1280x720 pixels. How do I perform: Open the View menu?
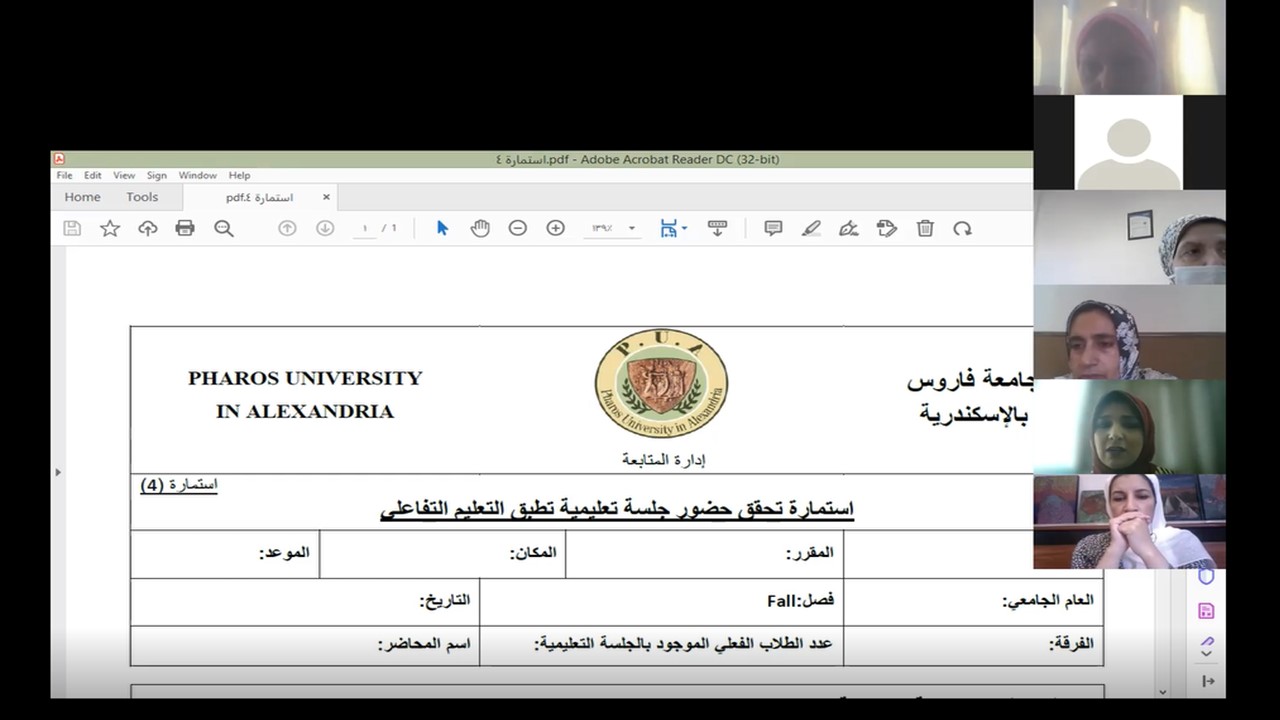point(124,175)
